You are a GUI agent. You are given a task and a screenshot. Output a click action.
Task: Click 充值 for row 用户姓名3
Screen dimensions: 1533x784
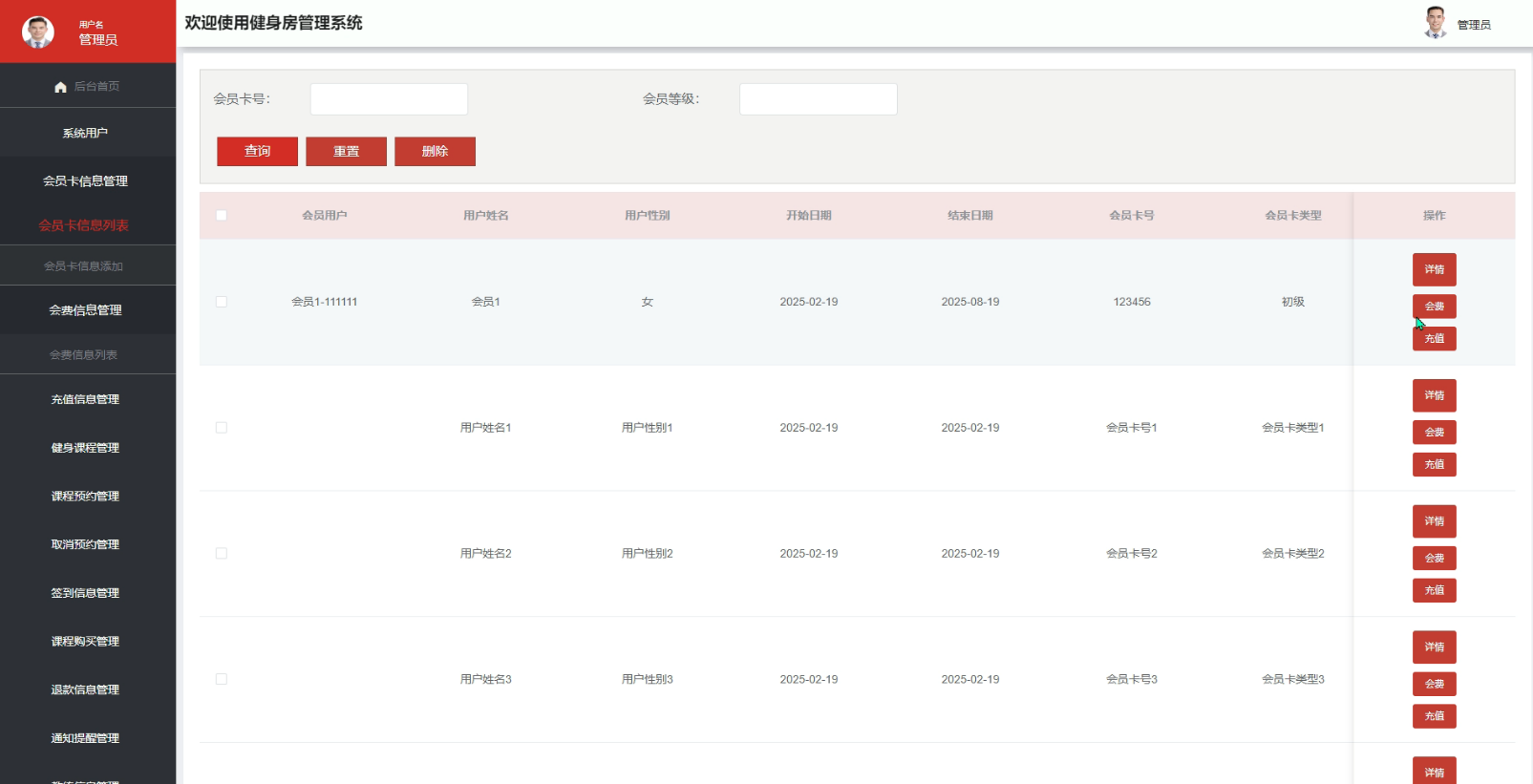[x=1435, y=716]
